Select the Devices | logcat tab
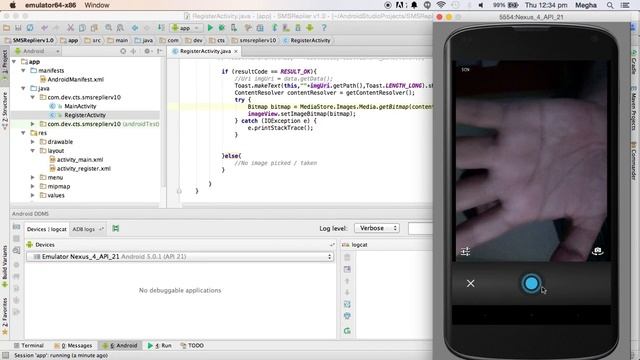This screenshot has height=360, width=640. (x=47, y=229)
